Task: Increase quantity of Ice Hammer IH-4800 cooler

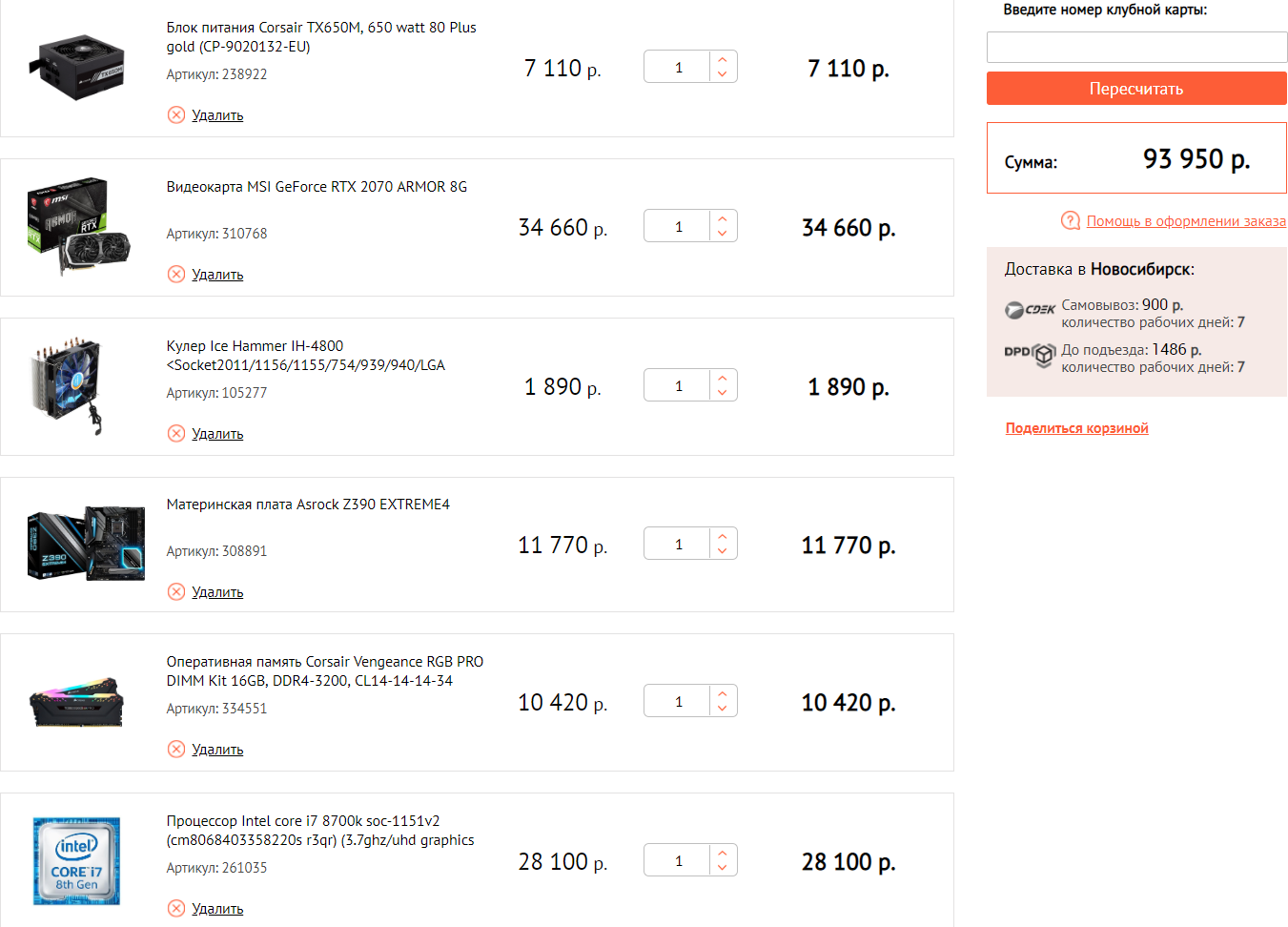Action: (x=723, y=379)
